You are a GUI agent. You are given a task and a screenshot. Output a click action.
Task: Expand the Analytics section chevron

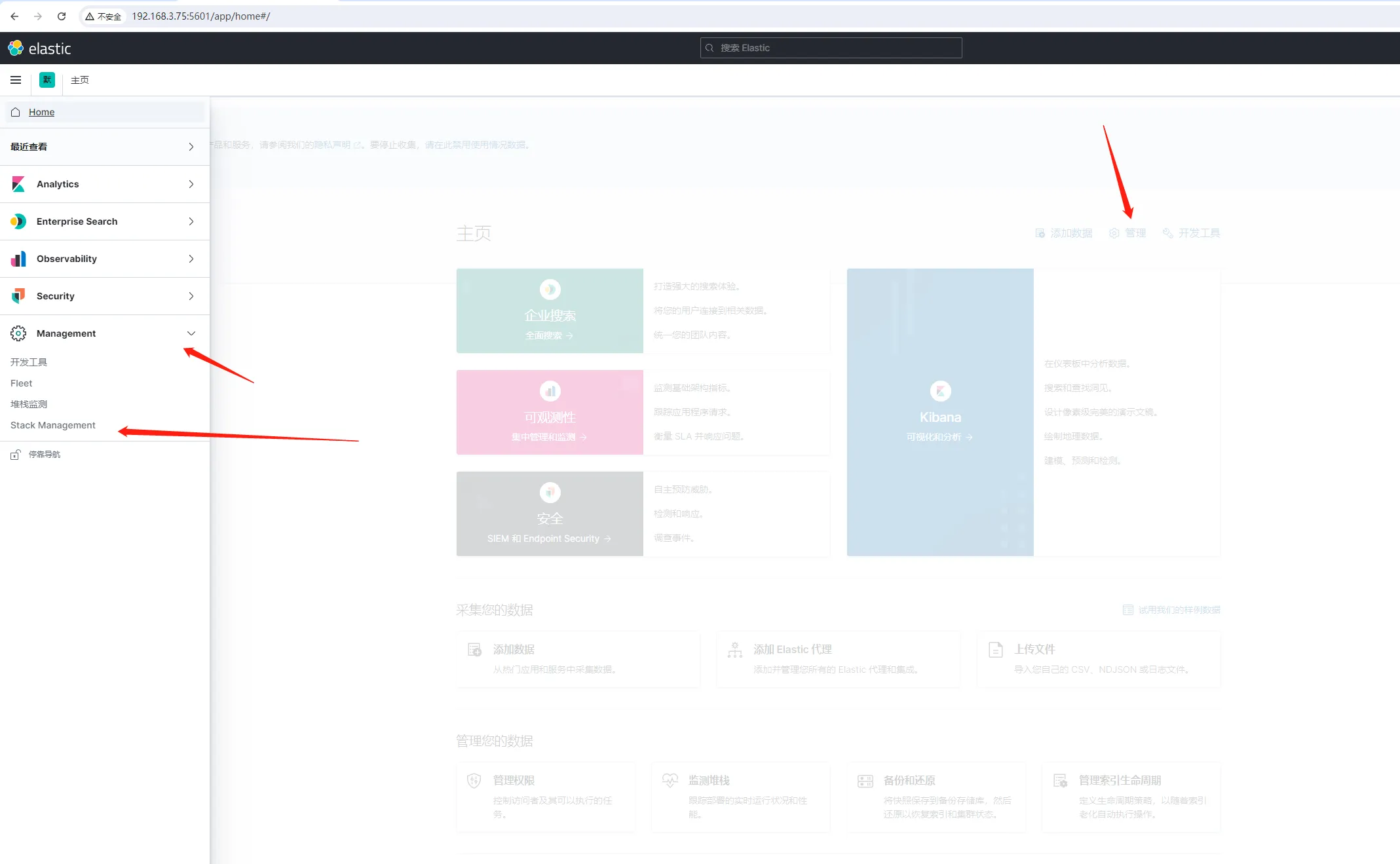pos(191,184)
